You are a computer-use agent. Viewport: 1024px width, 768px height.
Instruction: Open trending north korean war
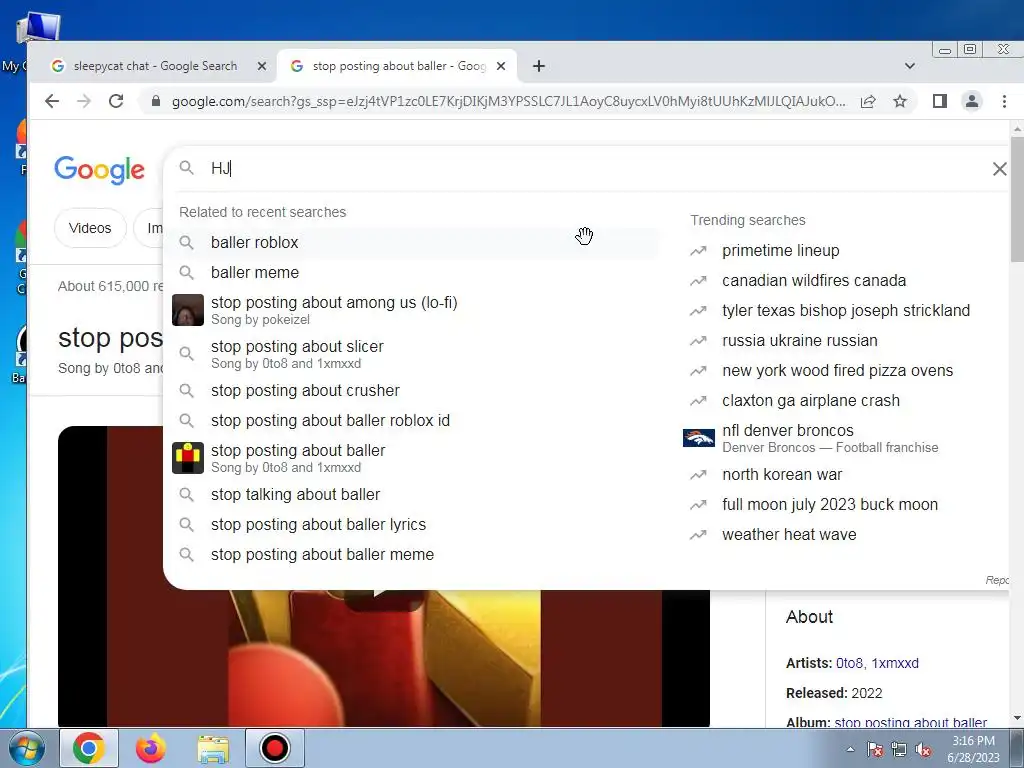point(782,475)
